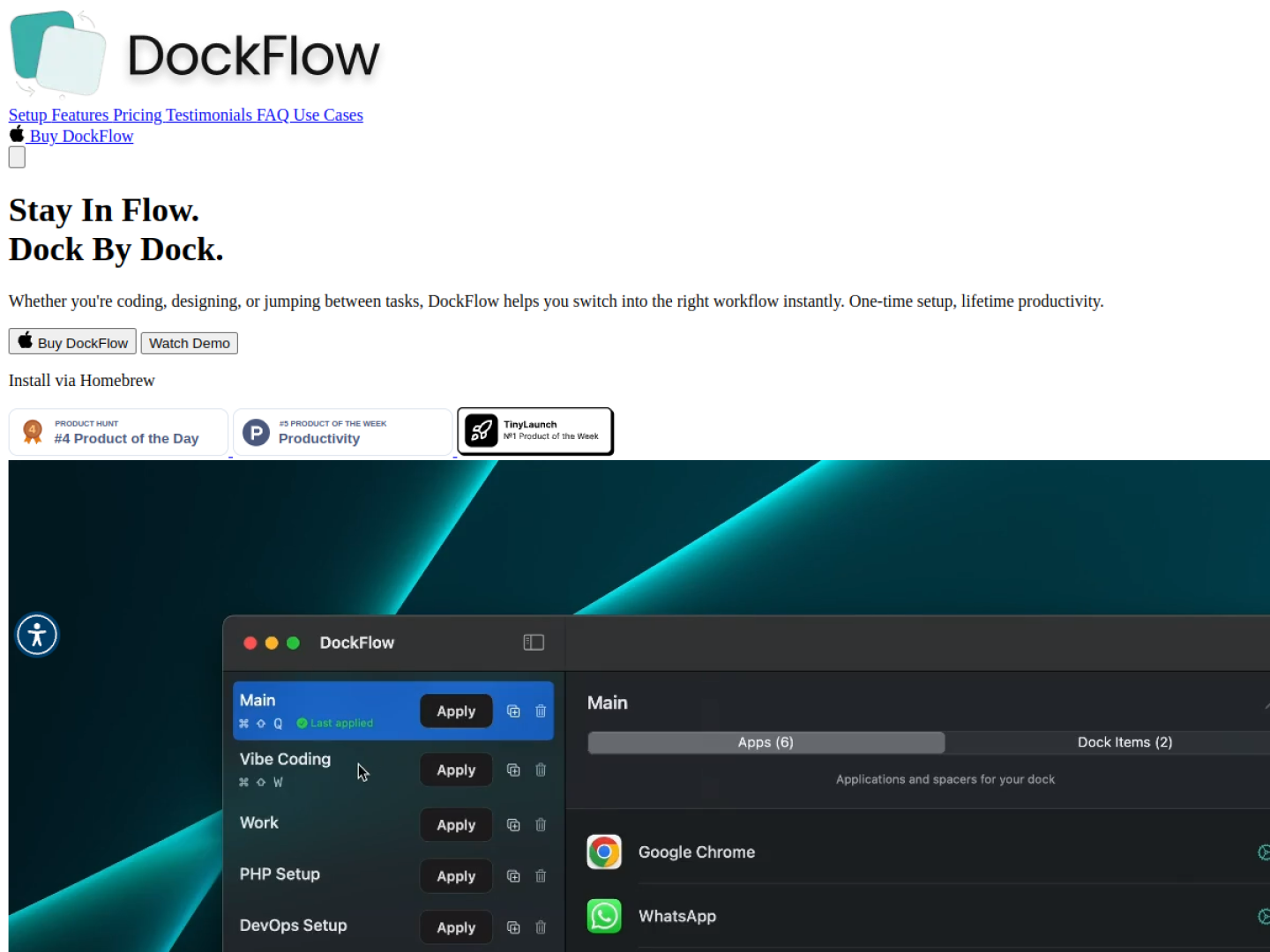Click the 'Install via Homebrew' text

(82, 381)
